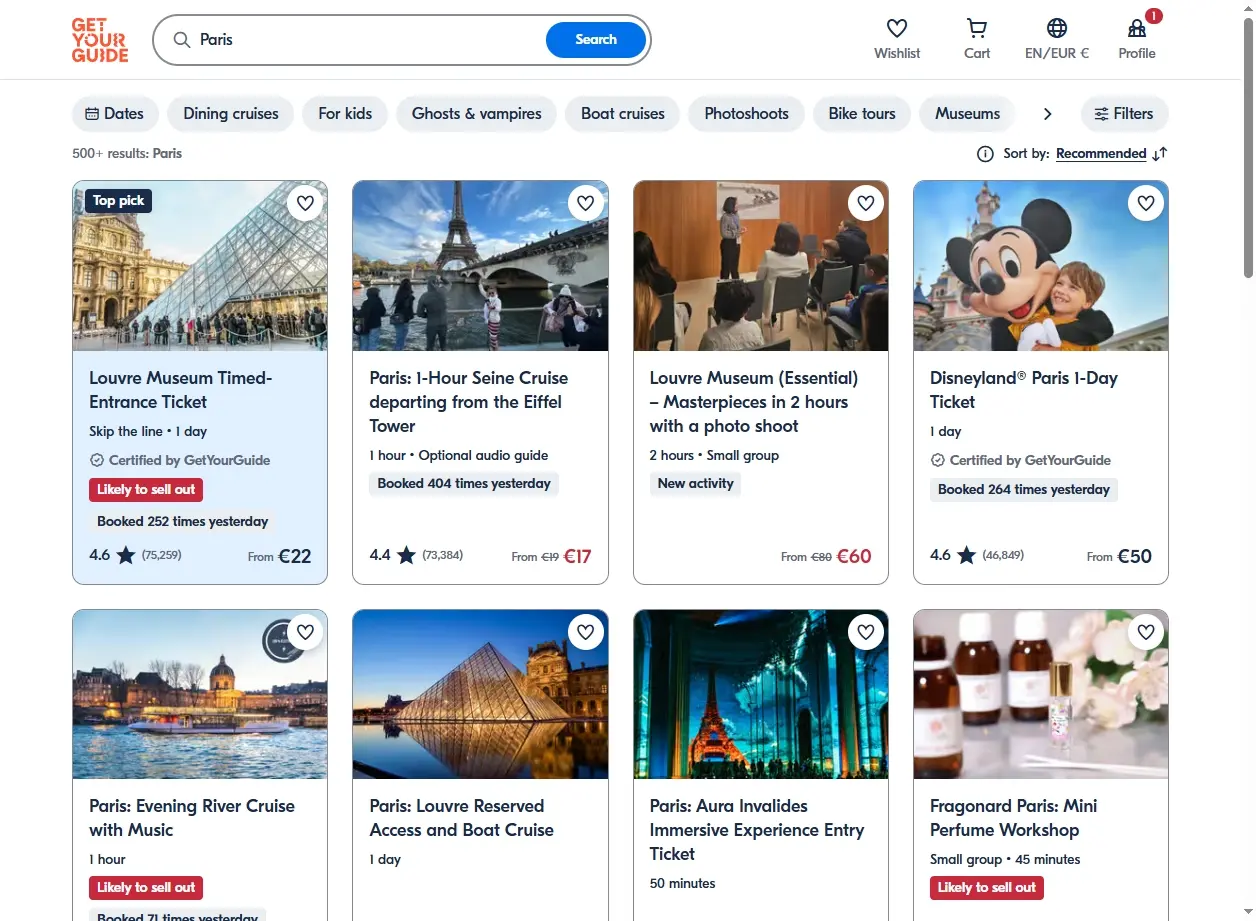Click Booked 264 times yesterday label

(x=1024, y=490)
